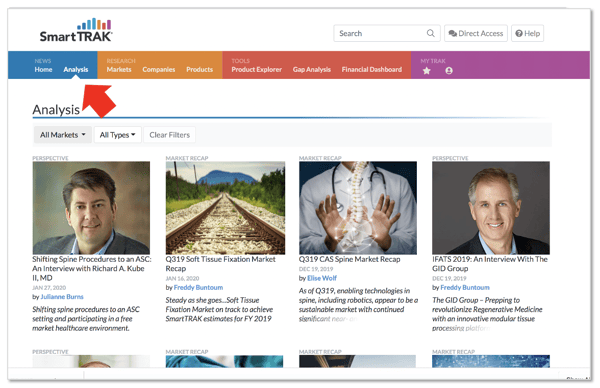Viewport: 600px width, 388px height.
Task: Go to the Home tab
Action: coord(43,70)
